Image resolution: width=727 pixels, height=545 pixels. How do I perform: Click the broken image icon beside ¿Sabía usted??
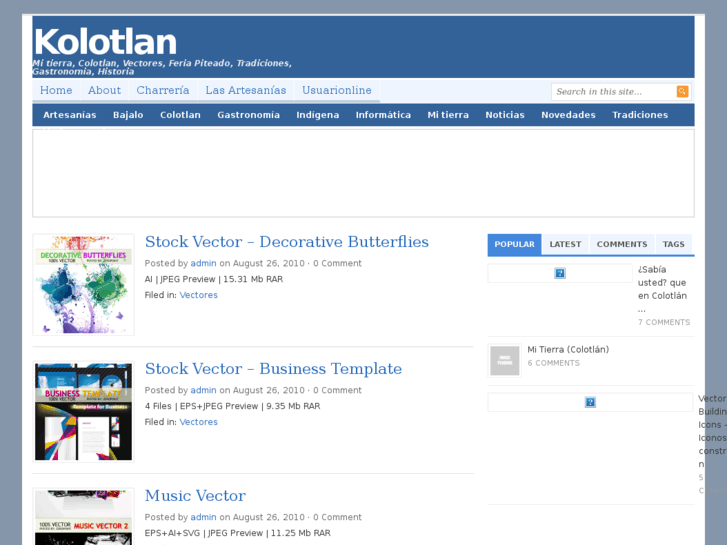pos(560,273)
